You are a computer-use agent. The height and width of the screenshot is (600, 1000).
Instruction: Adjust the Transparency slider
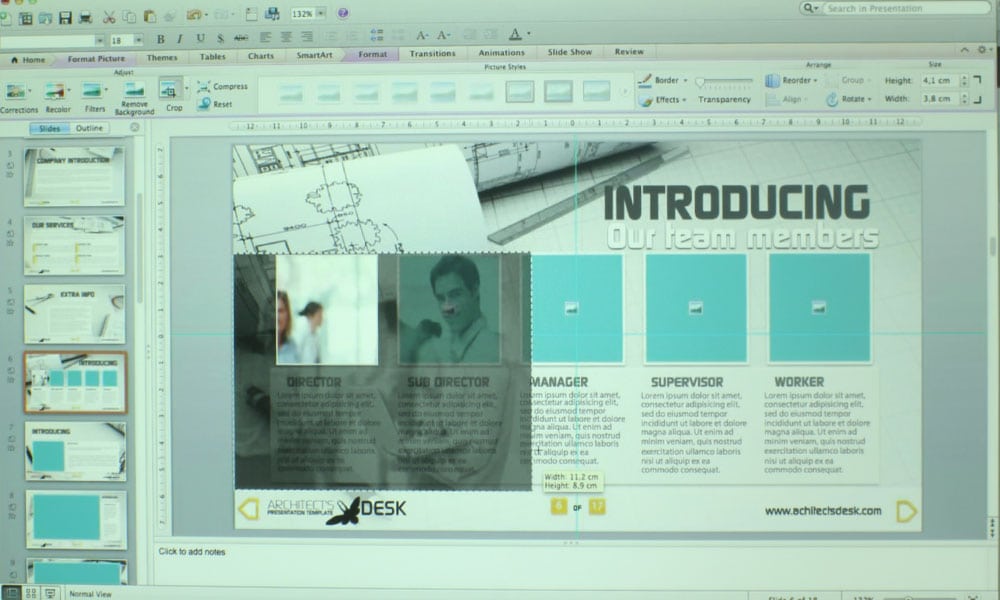tap(724, 81)
